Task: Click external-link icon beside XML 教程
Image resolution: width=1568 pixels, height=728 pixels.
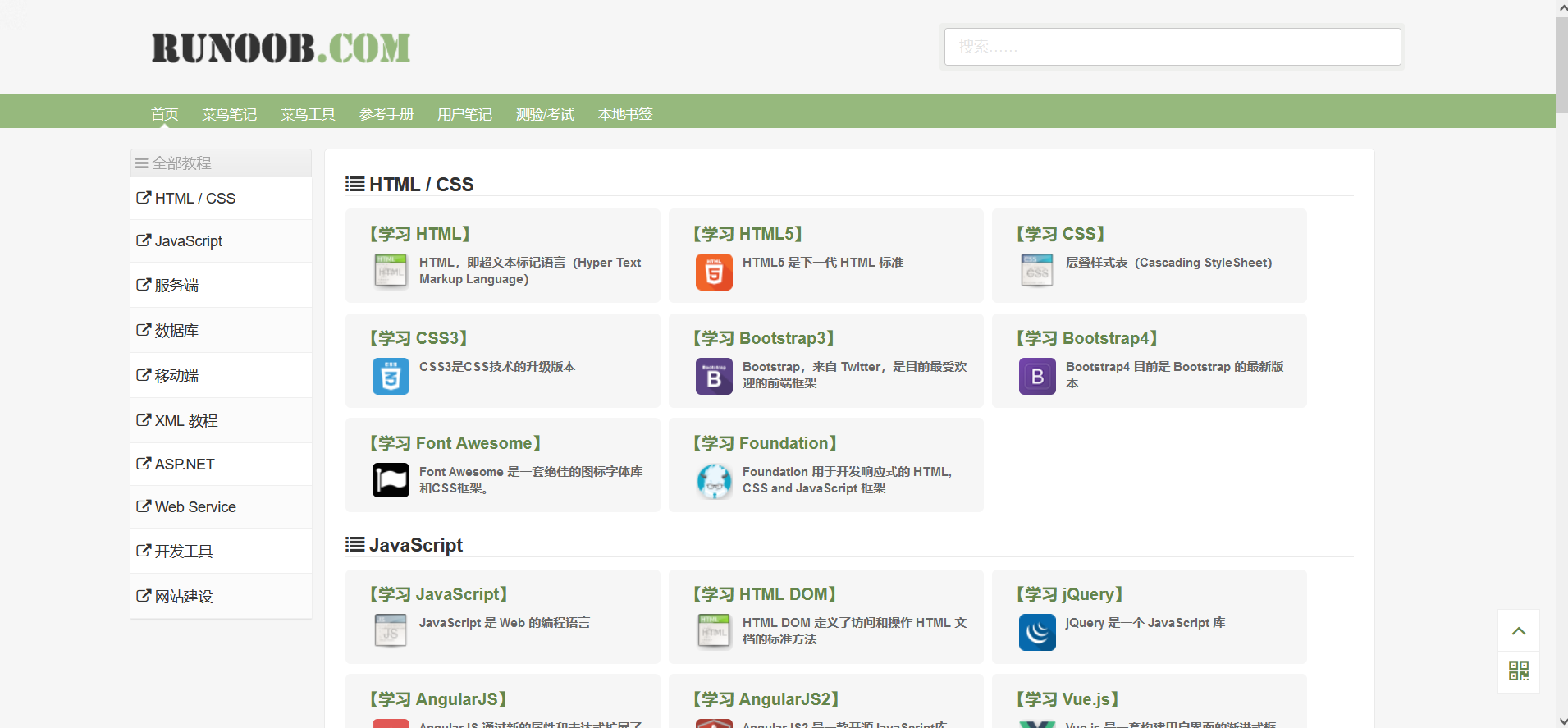Action: (x=144, y=420)
